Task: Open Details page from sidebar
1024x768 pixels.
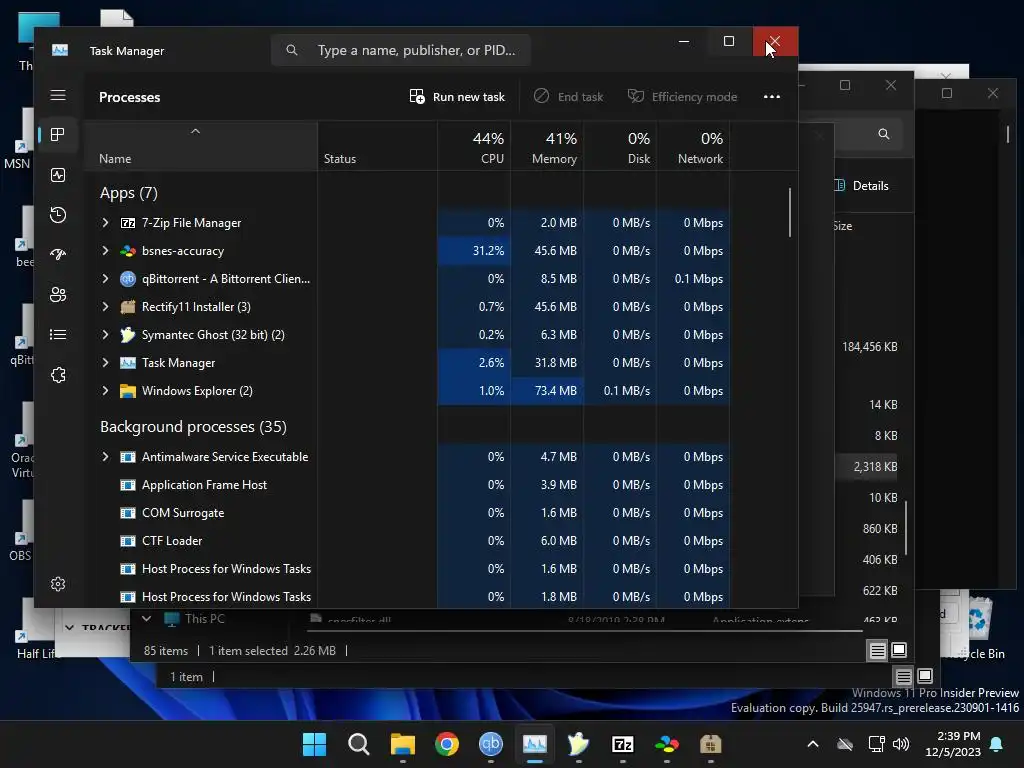Action: (58, 334)
